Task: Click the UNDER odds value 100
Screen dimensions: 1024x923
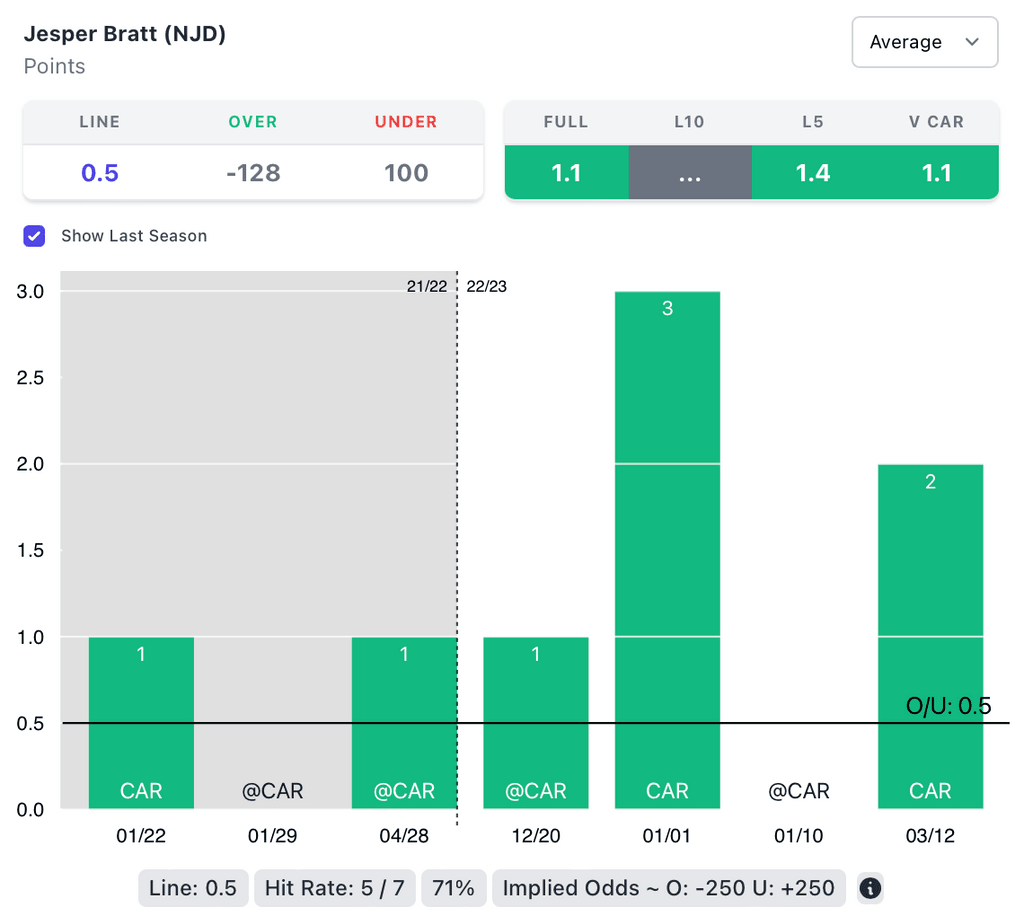Action: point(406,173)
